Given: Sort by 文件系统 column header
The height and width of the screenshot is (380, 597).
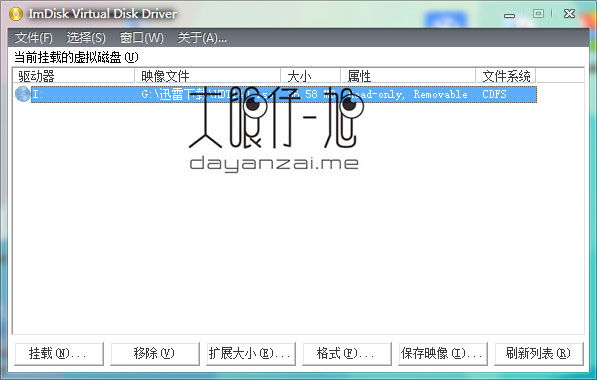Looking at the screenshot, I should (506, 76).
